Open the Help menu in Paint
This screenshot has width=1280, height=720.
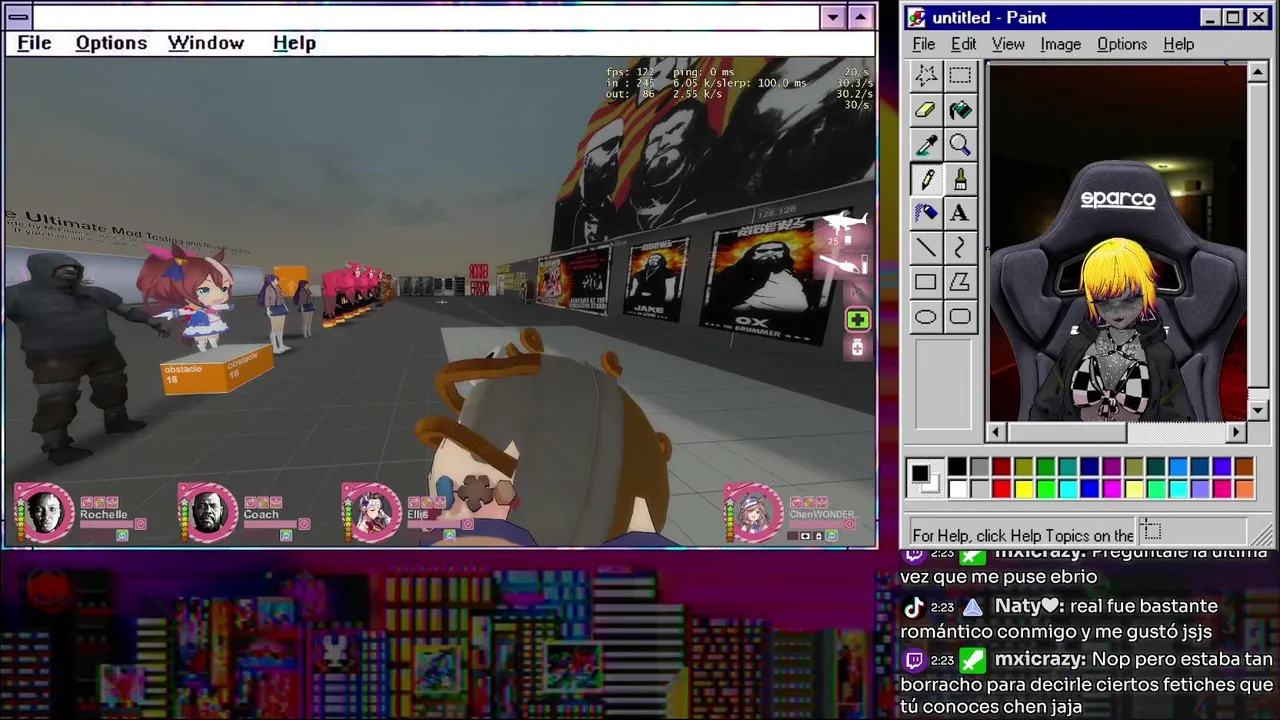1178,44
